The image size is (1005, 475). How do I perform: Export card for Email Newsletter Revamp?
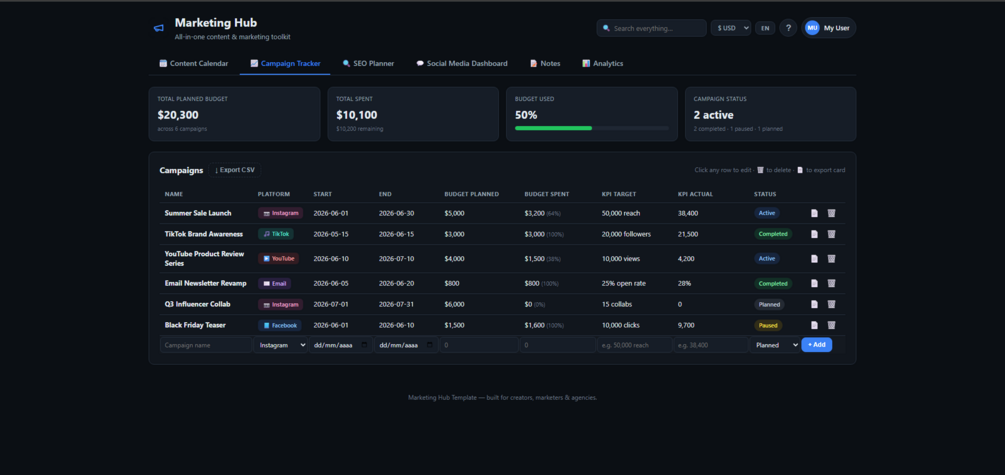[x=815, y=283]
